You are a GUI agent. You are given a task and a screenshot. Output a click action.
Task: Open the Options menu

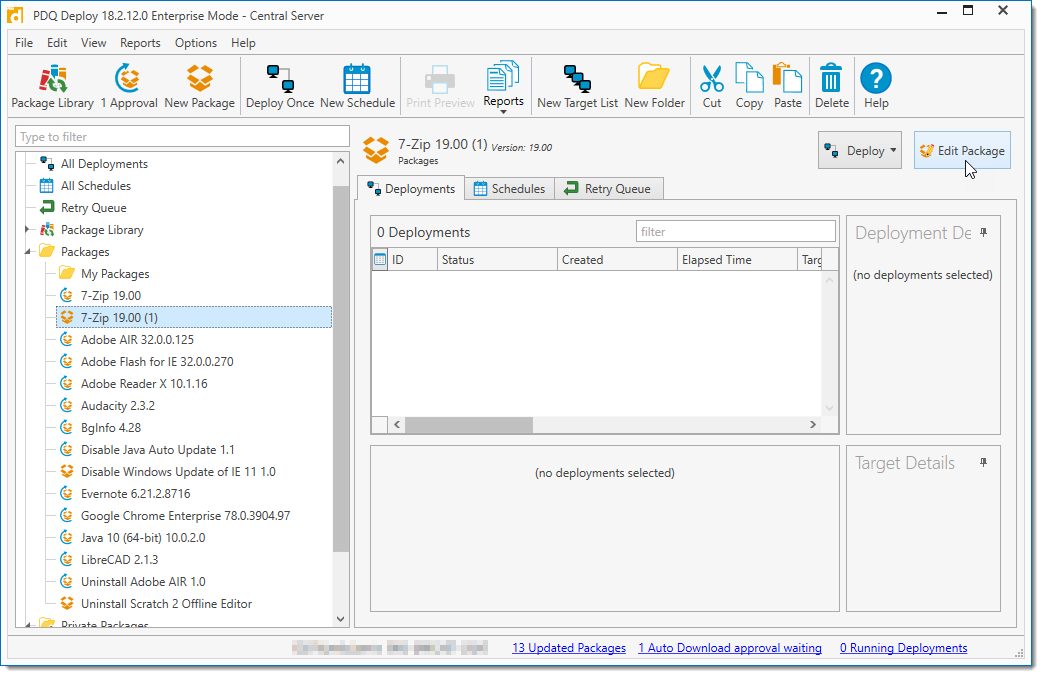pyautogui.click(x=196, y=43)
